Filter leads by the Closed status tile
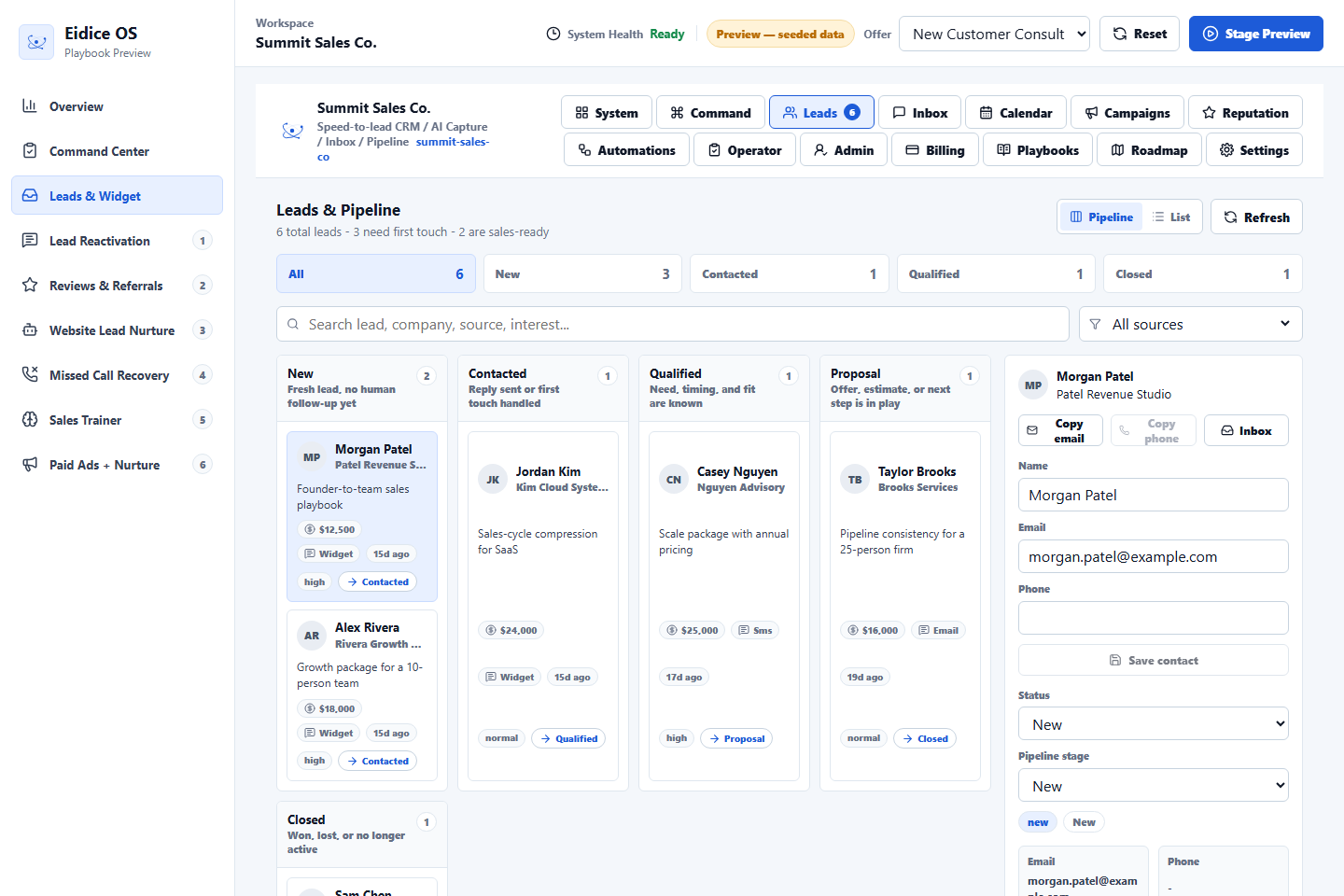 1203,273
